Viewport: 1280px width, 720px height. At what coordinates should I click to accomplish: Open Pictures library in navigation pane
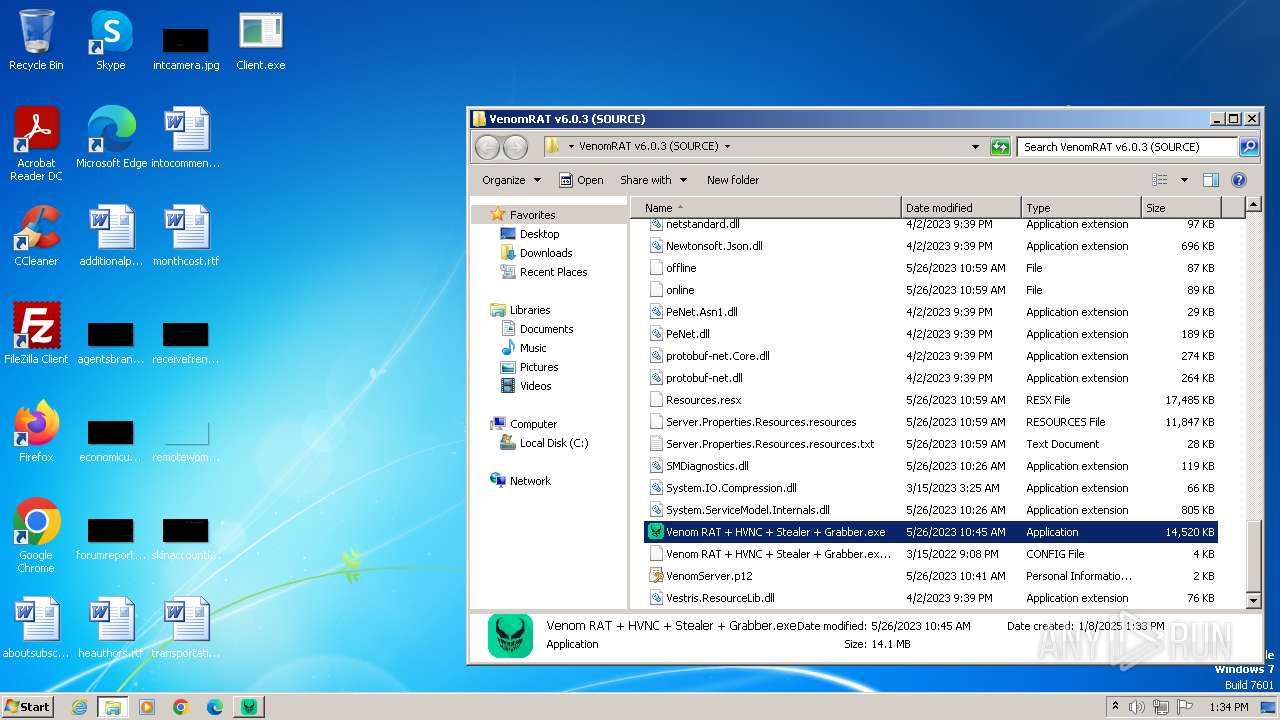[539, 367]
